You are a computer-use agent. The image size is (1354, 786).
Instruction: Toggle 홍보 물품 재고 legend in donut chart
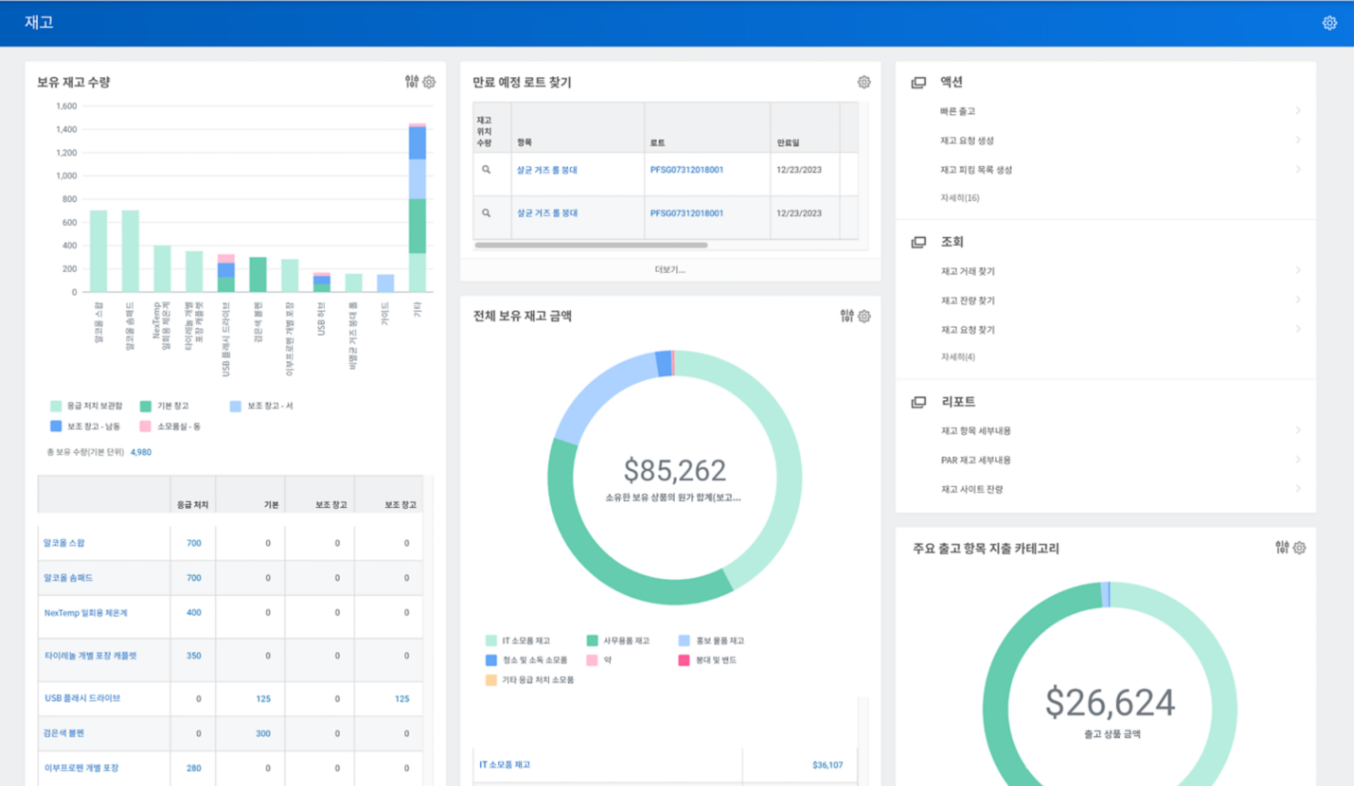[720, 640]
